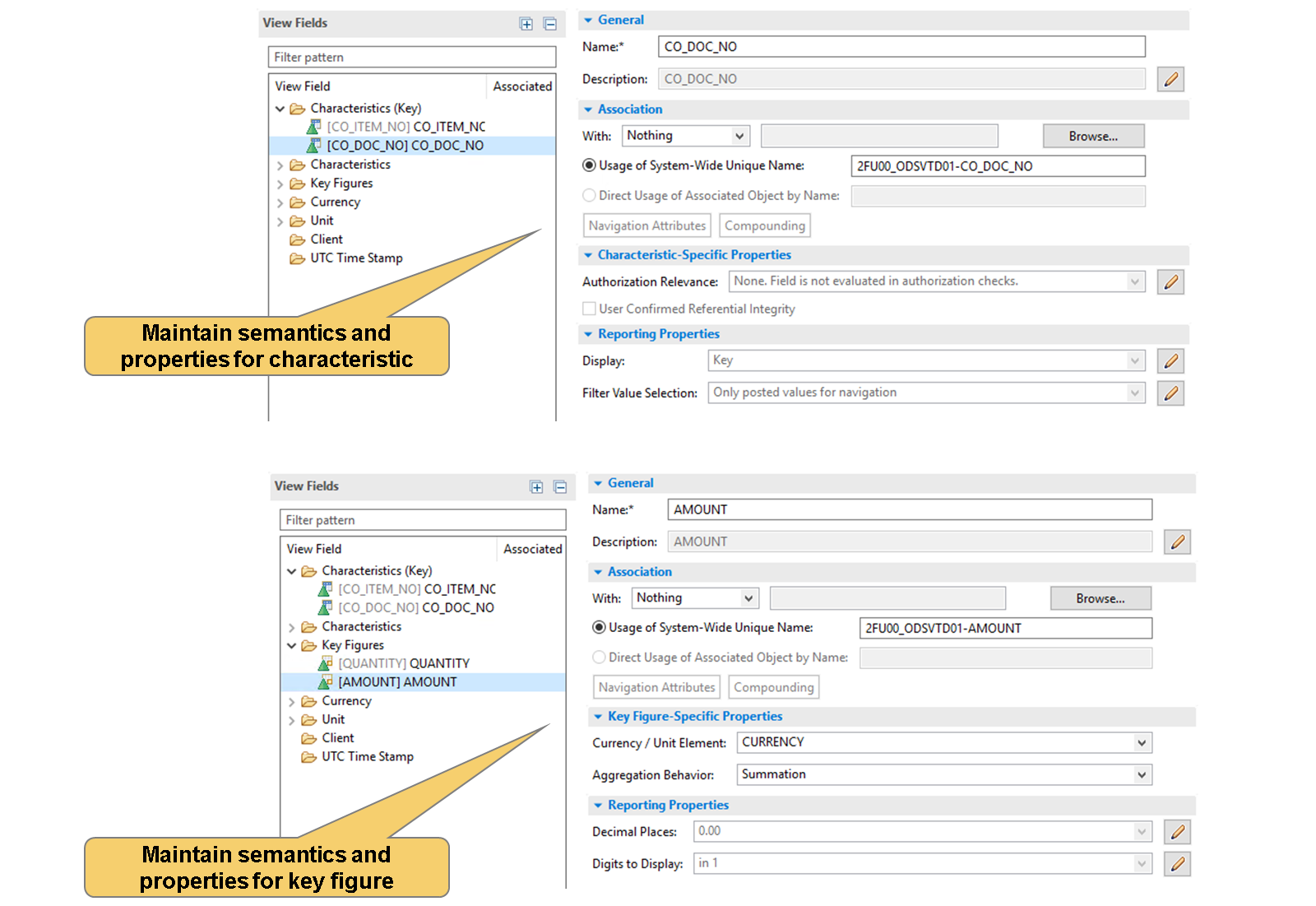Screen dimensions: 1316x906
Task: Open Client folder in upper tree
Action: (317, 239)
